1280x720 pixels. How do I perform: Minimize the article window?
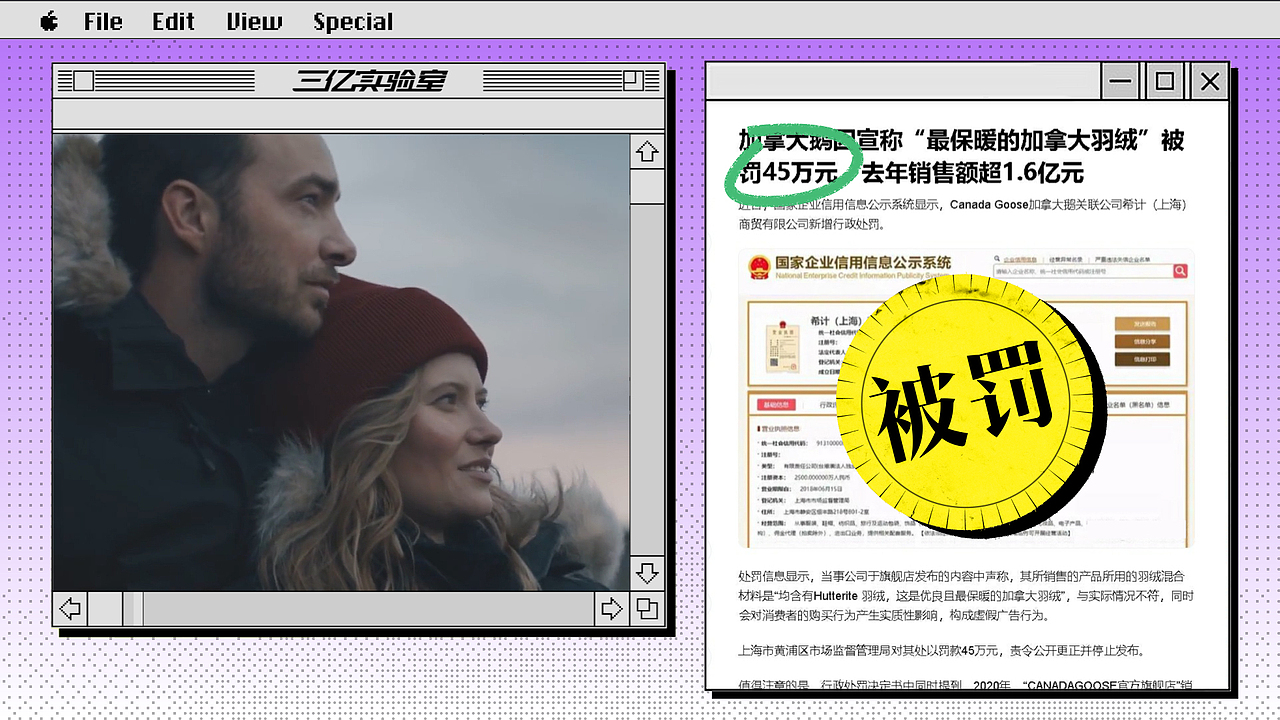1121,81
